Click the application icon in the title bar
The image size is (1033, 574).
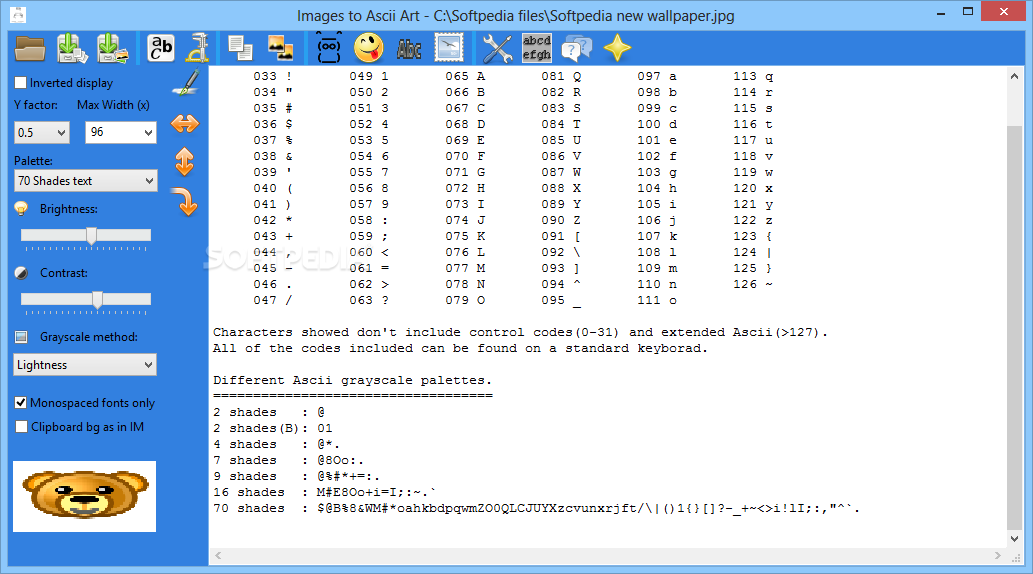coord(18,15)
